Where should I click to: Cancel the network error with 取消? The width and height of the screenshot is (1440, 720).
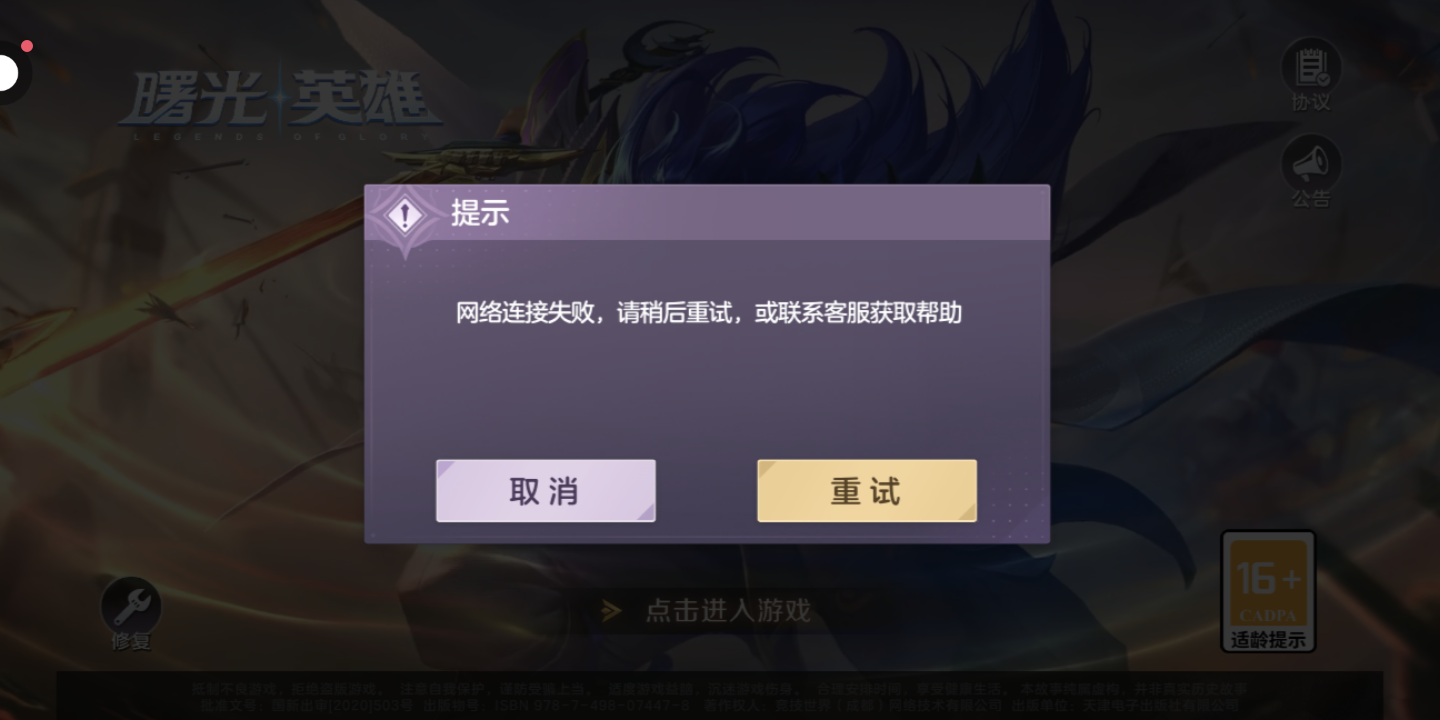(546, 490)
